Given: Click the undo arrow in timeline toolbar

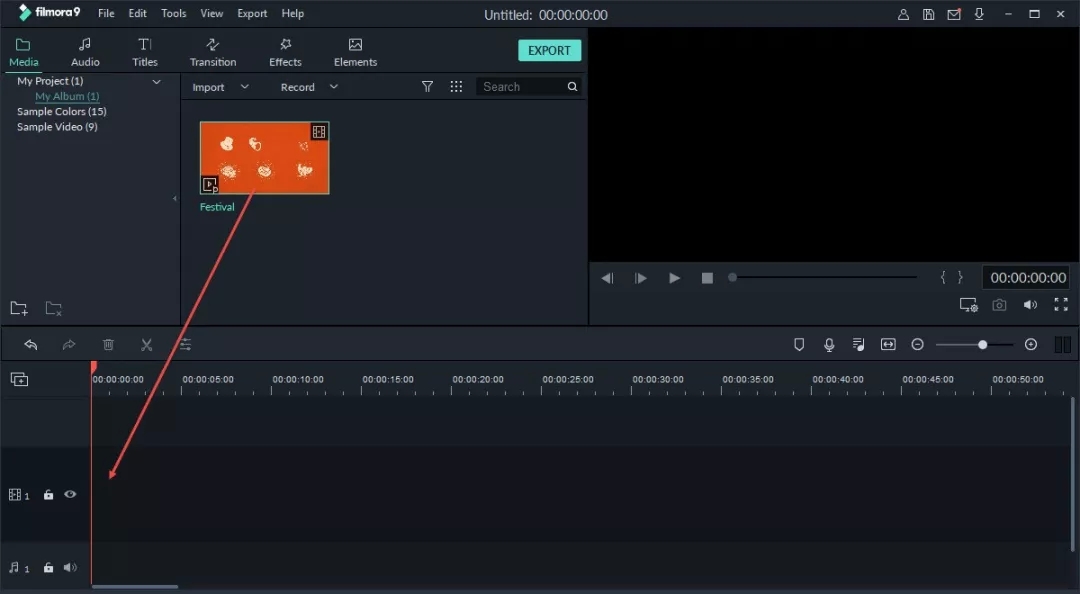Looking at the screenshot, I should click(x=31, y=345).
